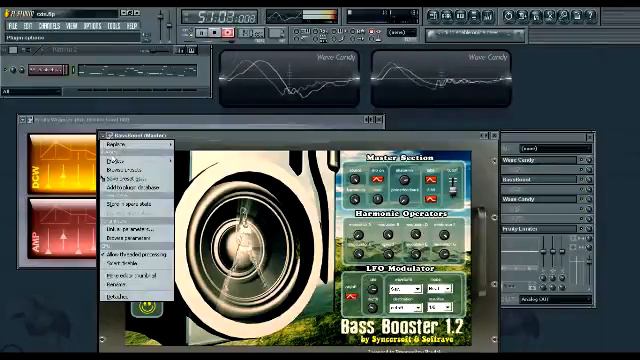
Task: Click the red record button
Action: point(228,33)
